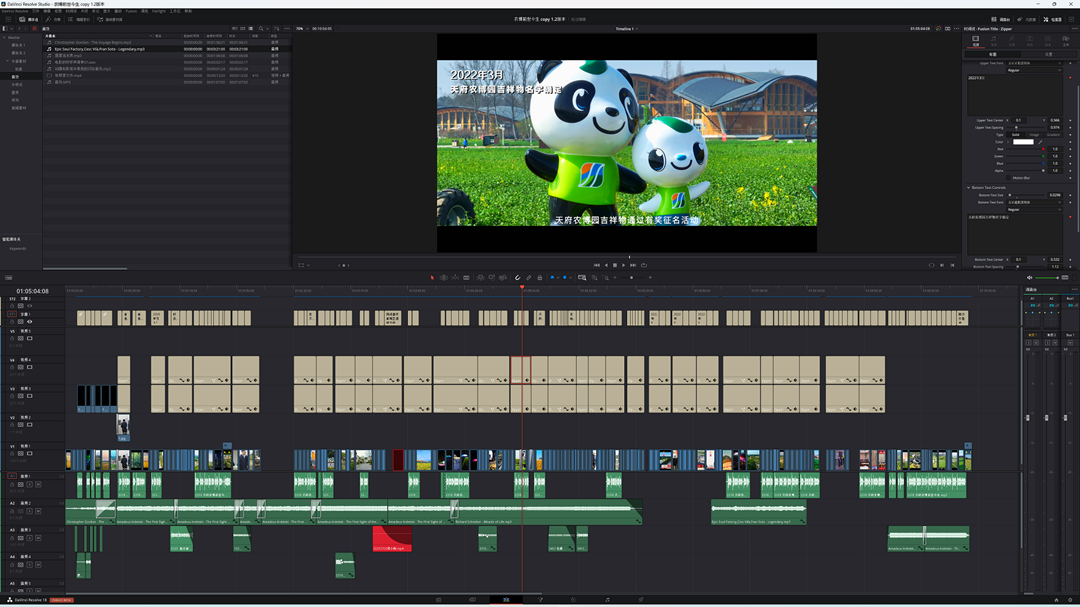
Task: Click the speaker mute icon above the mixer
Action: point(1030,278)
